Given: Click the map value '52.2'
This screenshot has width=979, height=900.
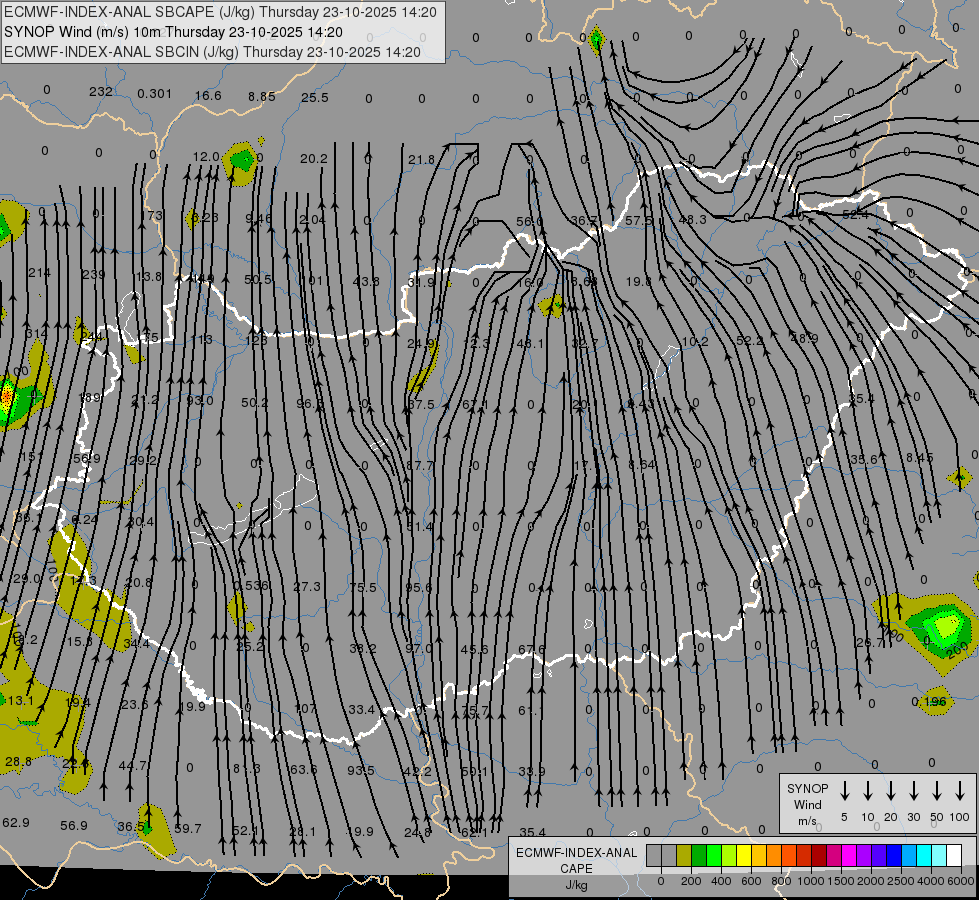Looking at the screenshot, I should 750,340.
